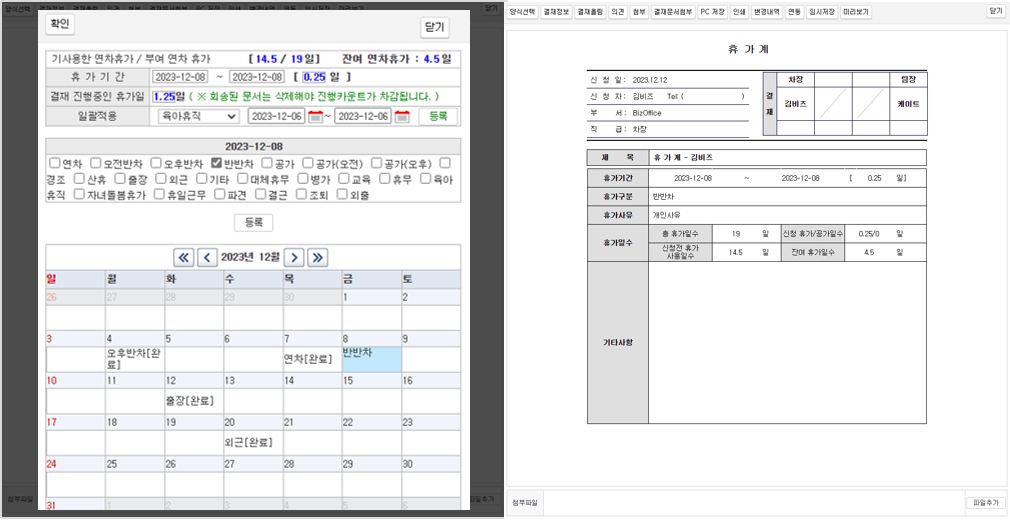Check the 휴무 checkbox
The width and height of the screenshot is (1010, 521).
[x=385, y=178]
